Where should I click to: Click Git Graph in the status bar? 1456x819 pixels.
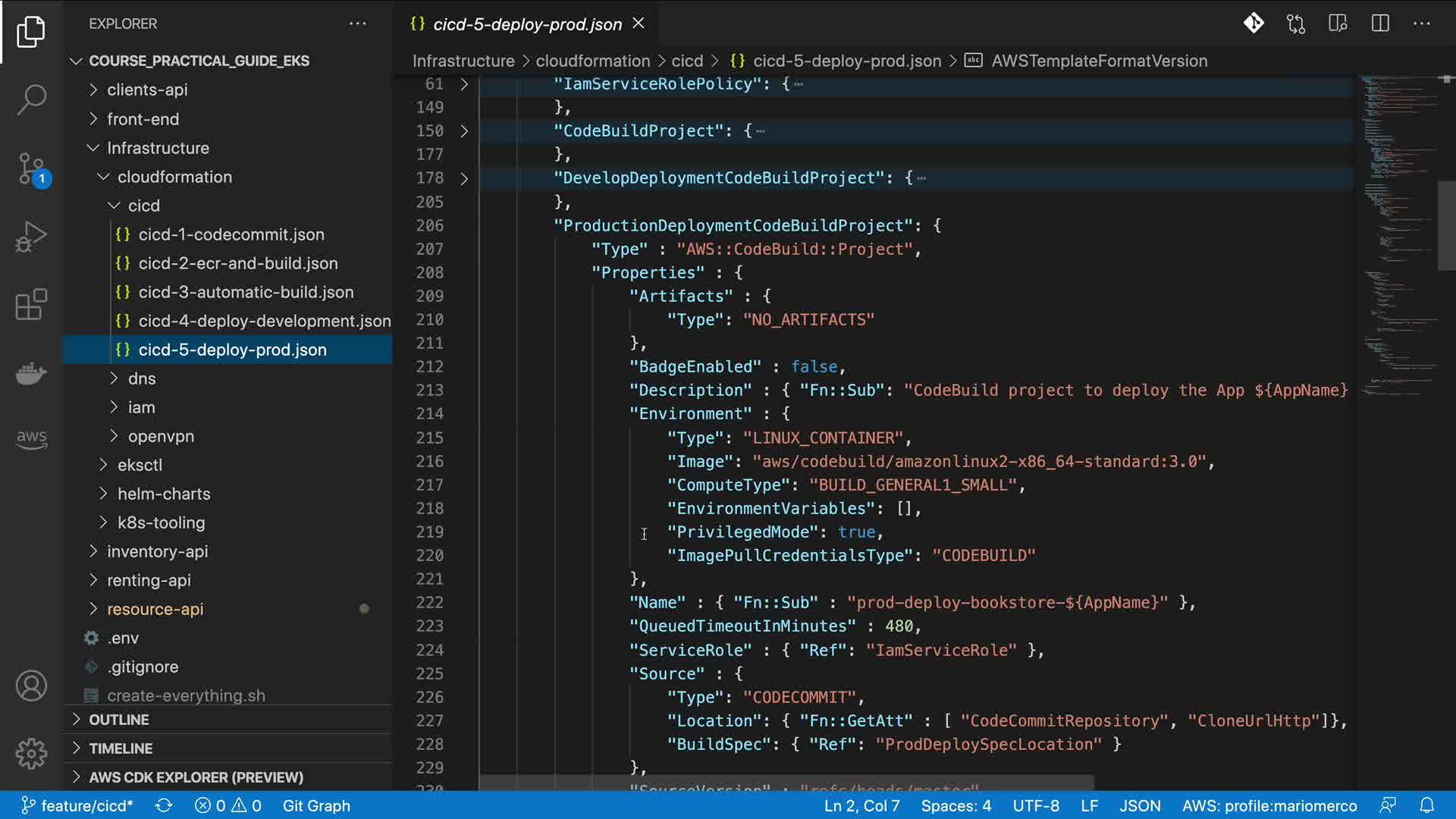tap(316, 805)
